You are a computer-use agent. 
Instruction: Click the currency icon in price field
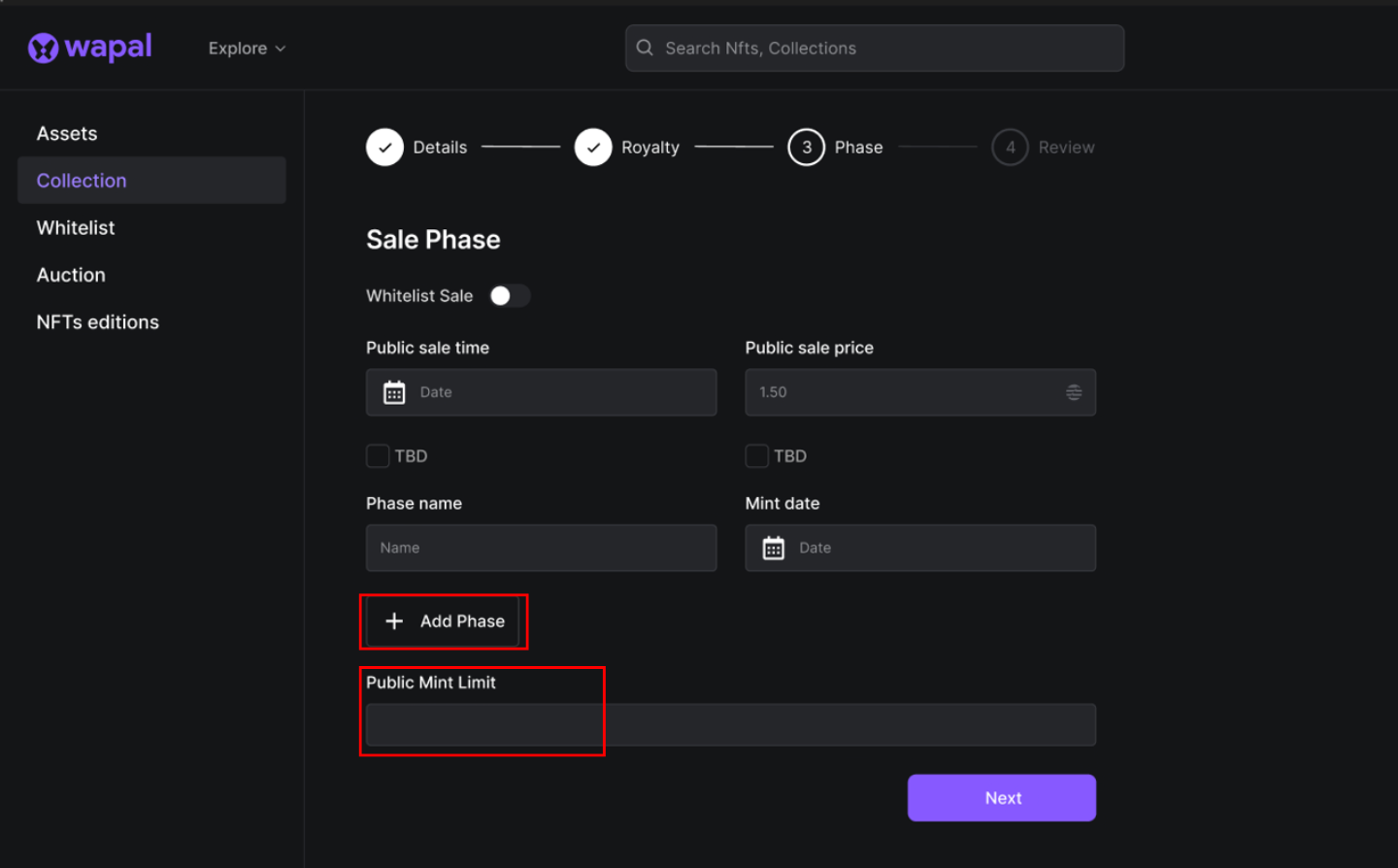tap(1074, 392)
